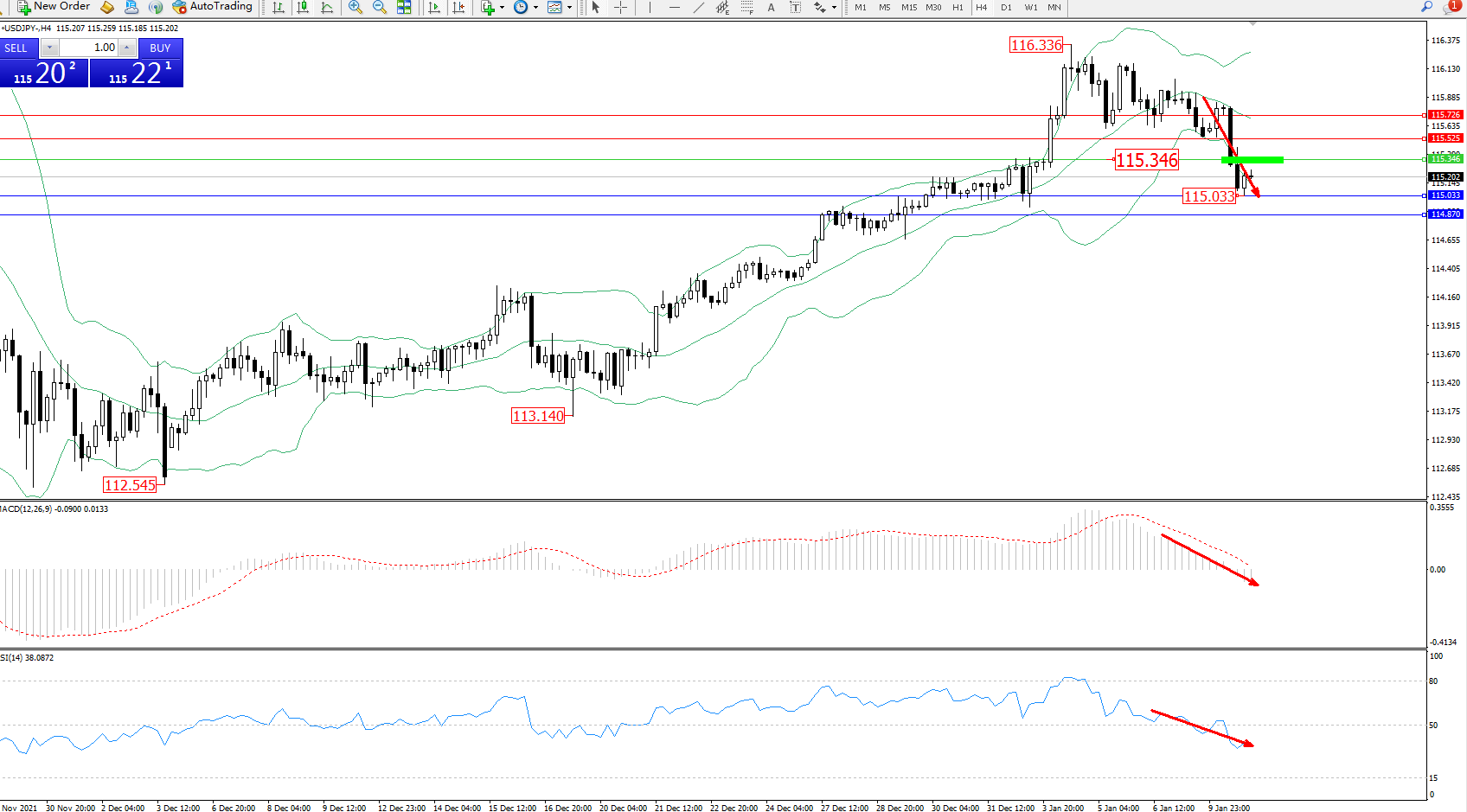Toggle chart auto scroll icon

434,7
